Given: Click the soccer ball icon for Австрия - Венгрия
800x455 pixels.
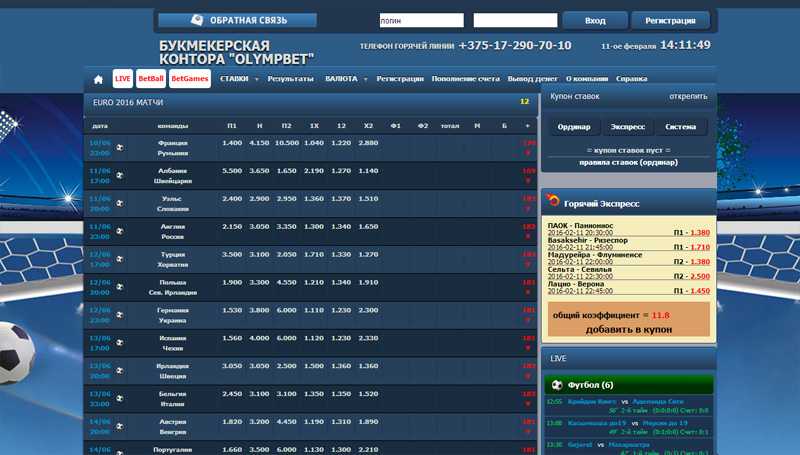Looking at the screenshot, I should click(119, 426).
